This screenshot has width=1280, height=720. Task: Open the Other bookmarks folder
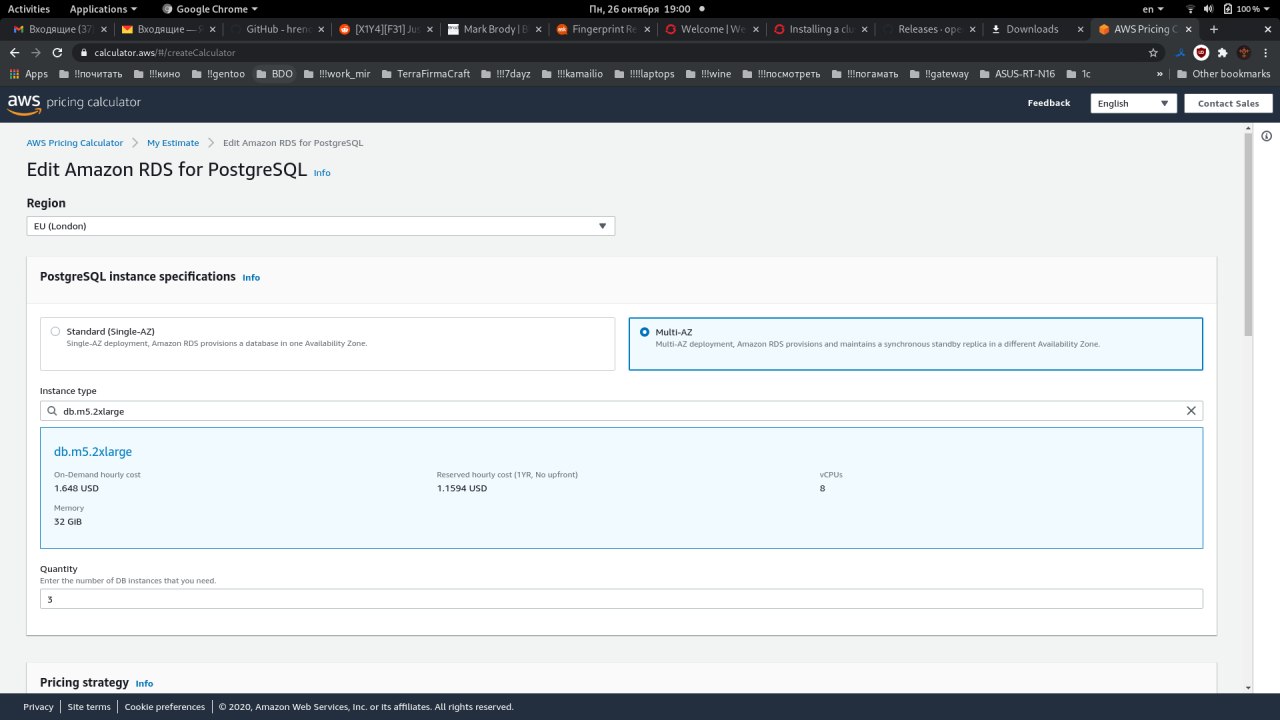coord(1223,74)
